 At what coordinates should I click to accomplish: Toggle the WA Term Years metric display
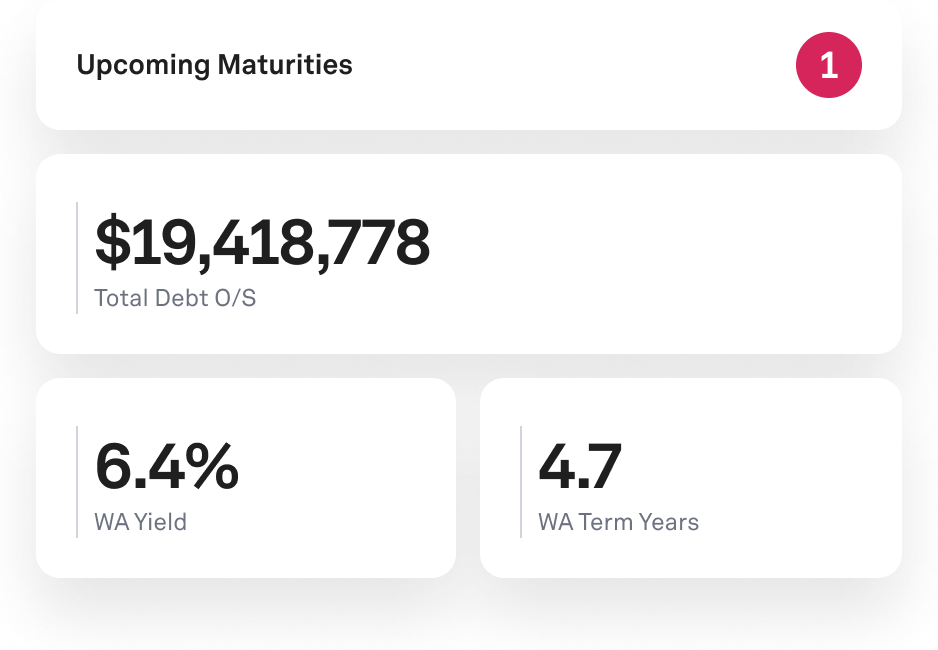691,477
